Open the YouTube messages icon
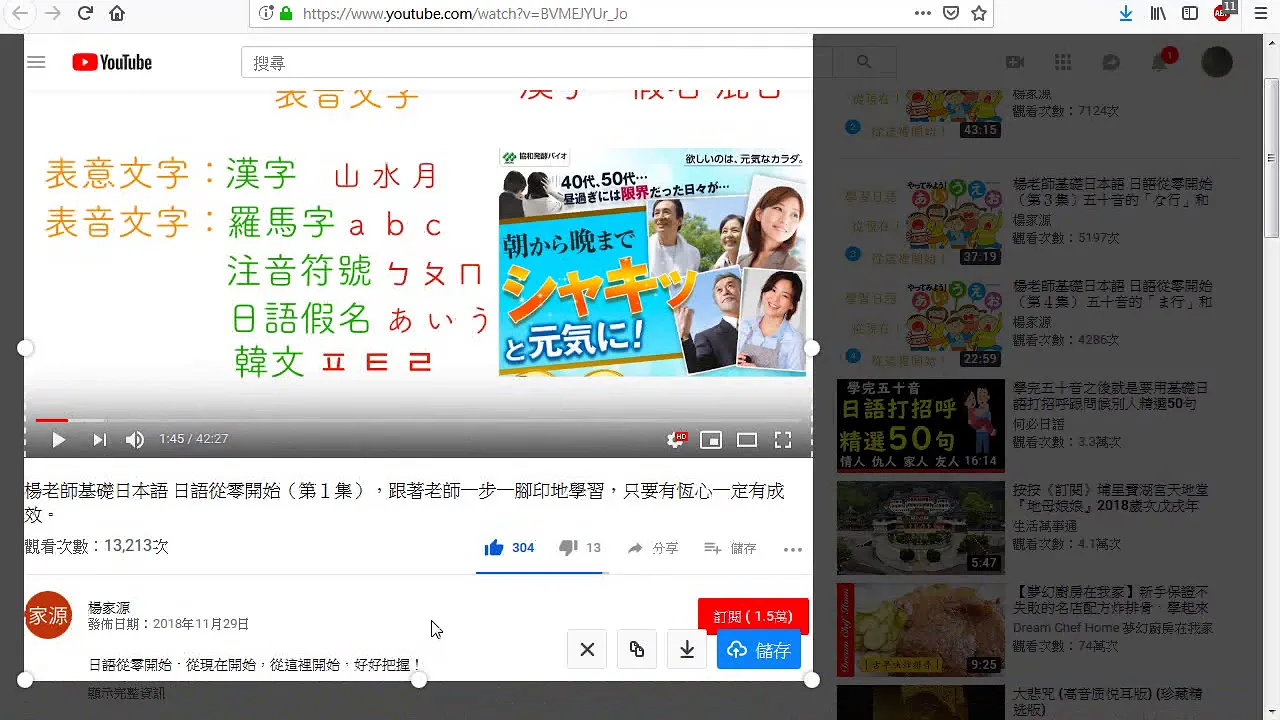The width and height of the screenshot is (1280, 720). (x=1111, y=62)
